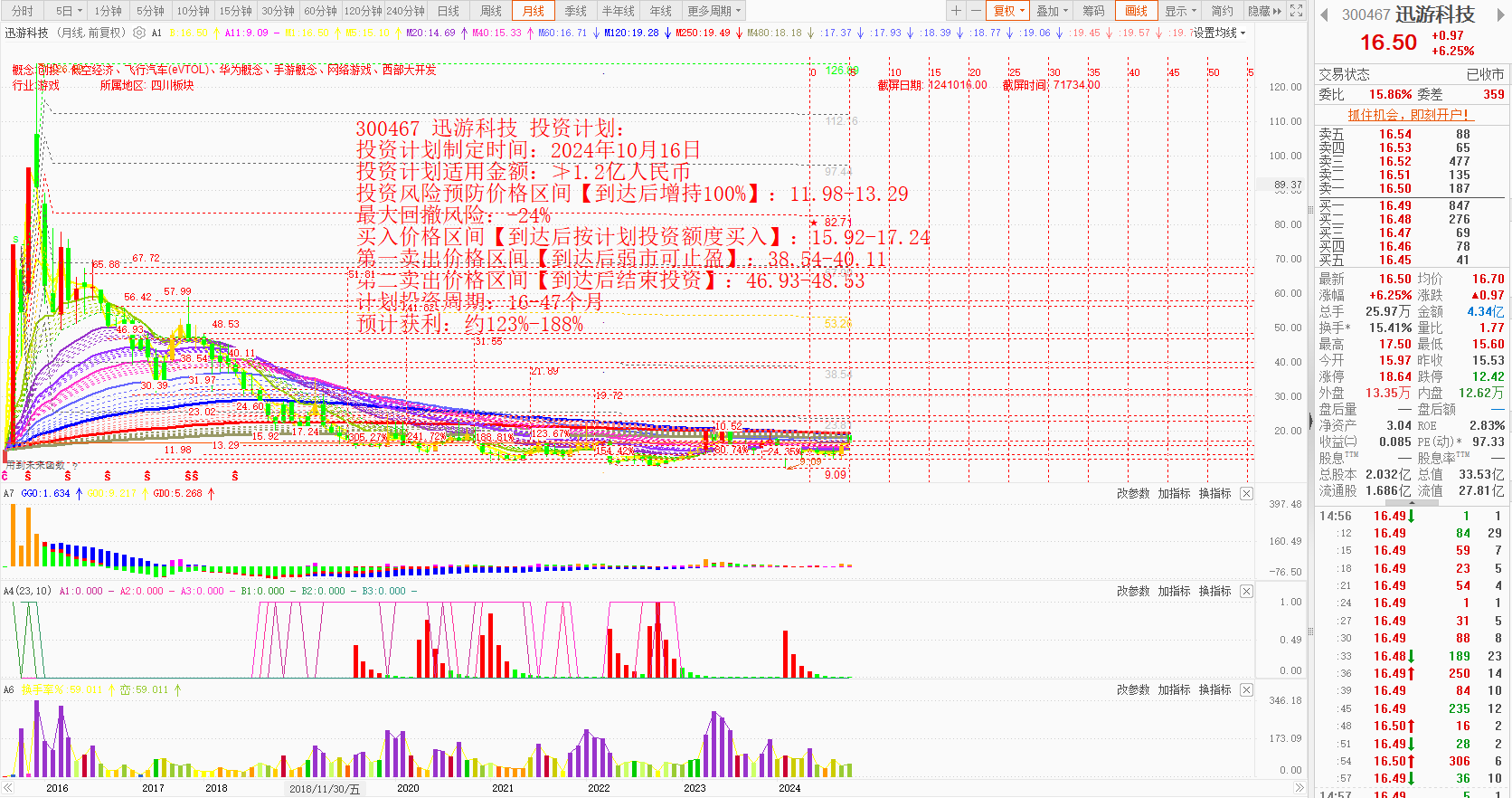Image resolution: width=1512 pixels, height=798 pixels.
Task: Click 加指标 in A6 panel
Action: click(x=1174, y=689)
